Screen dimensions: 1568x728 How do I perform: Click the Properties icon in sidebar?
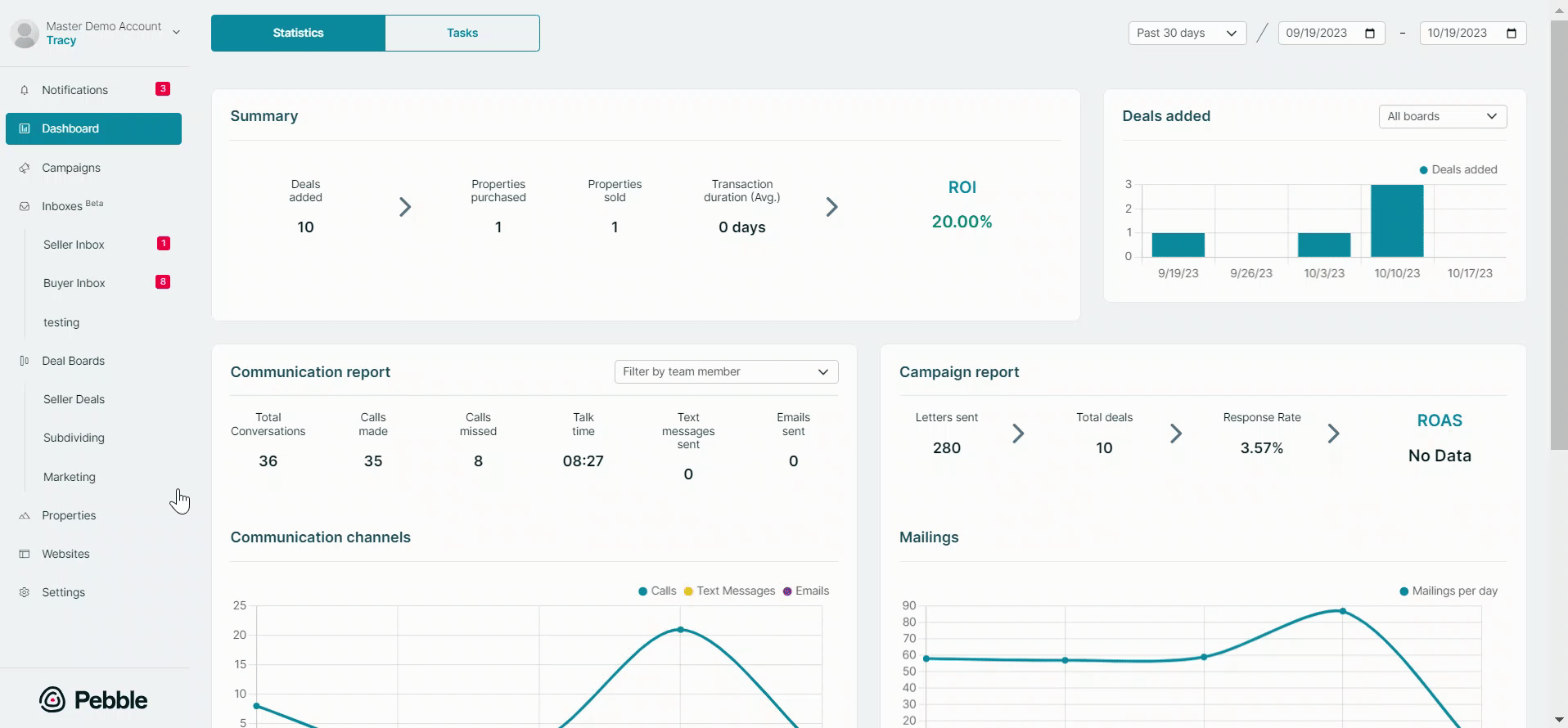click(25, 515)
